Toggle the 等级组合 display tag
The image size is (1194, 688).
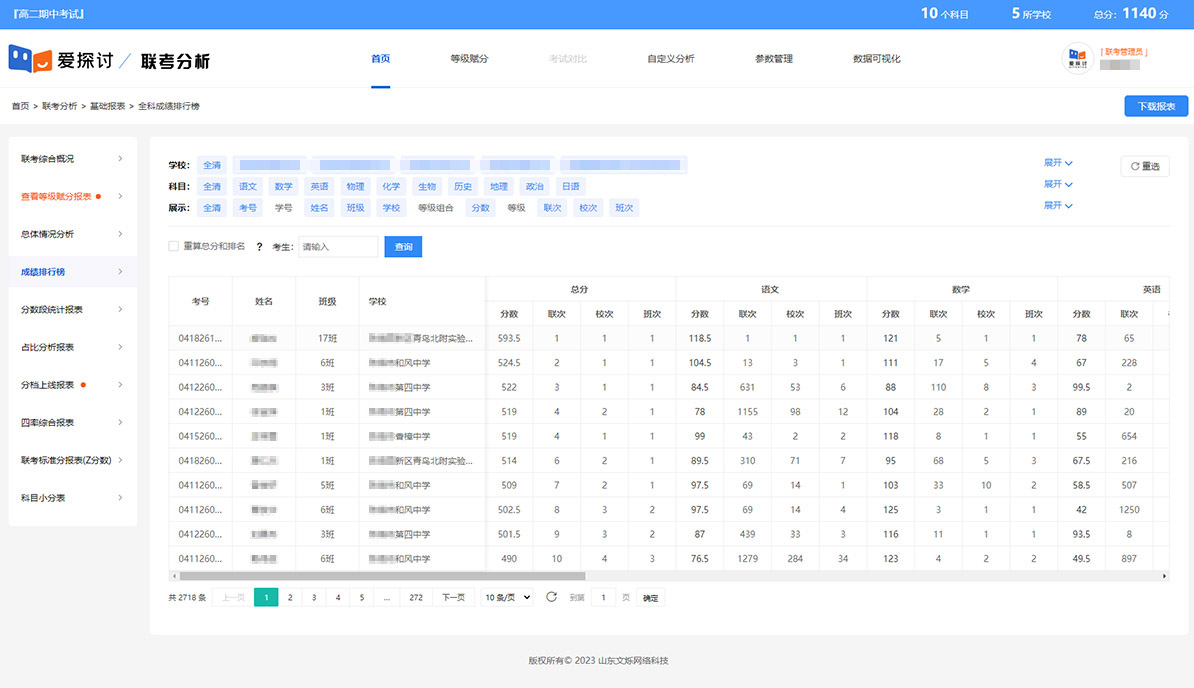[435, 208]
